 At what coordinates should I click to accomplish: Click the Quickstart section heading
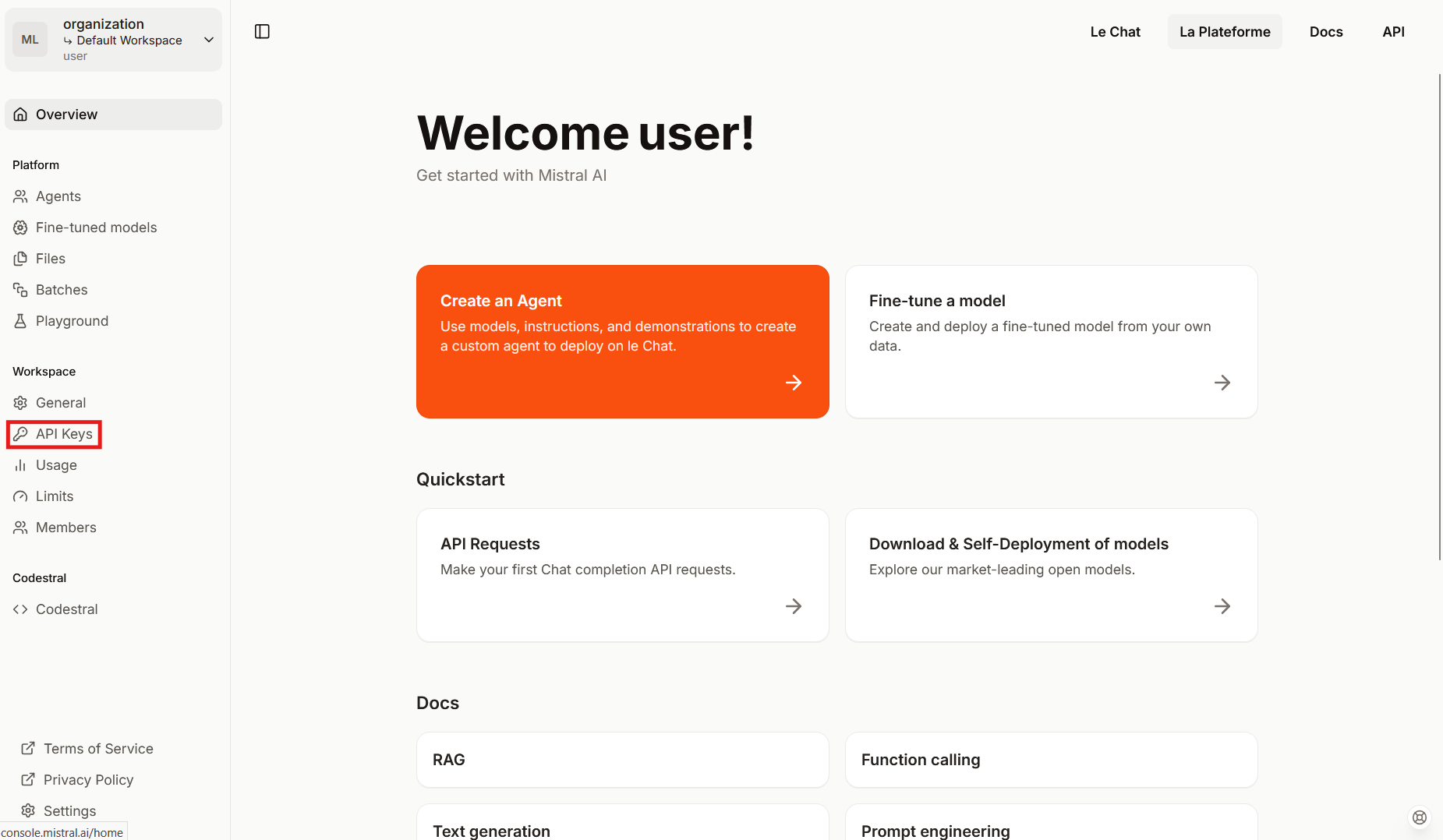point(460,479)
